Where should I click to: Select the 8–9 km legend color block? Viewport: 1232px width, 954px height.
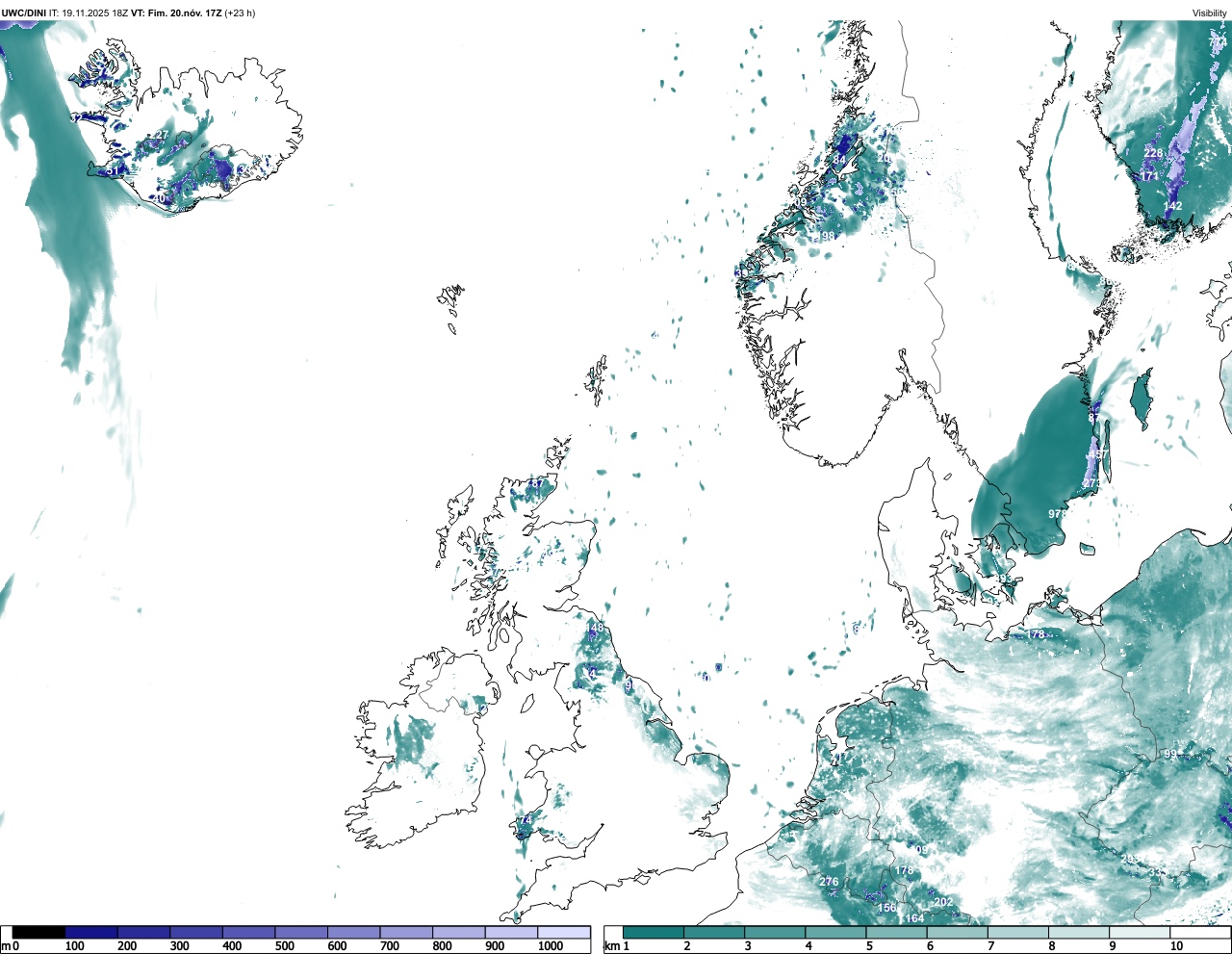[x=1080, y=933]
